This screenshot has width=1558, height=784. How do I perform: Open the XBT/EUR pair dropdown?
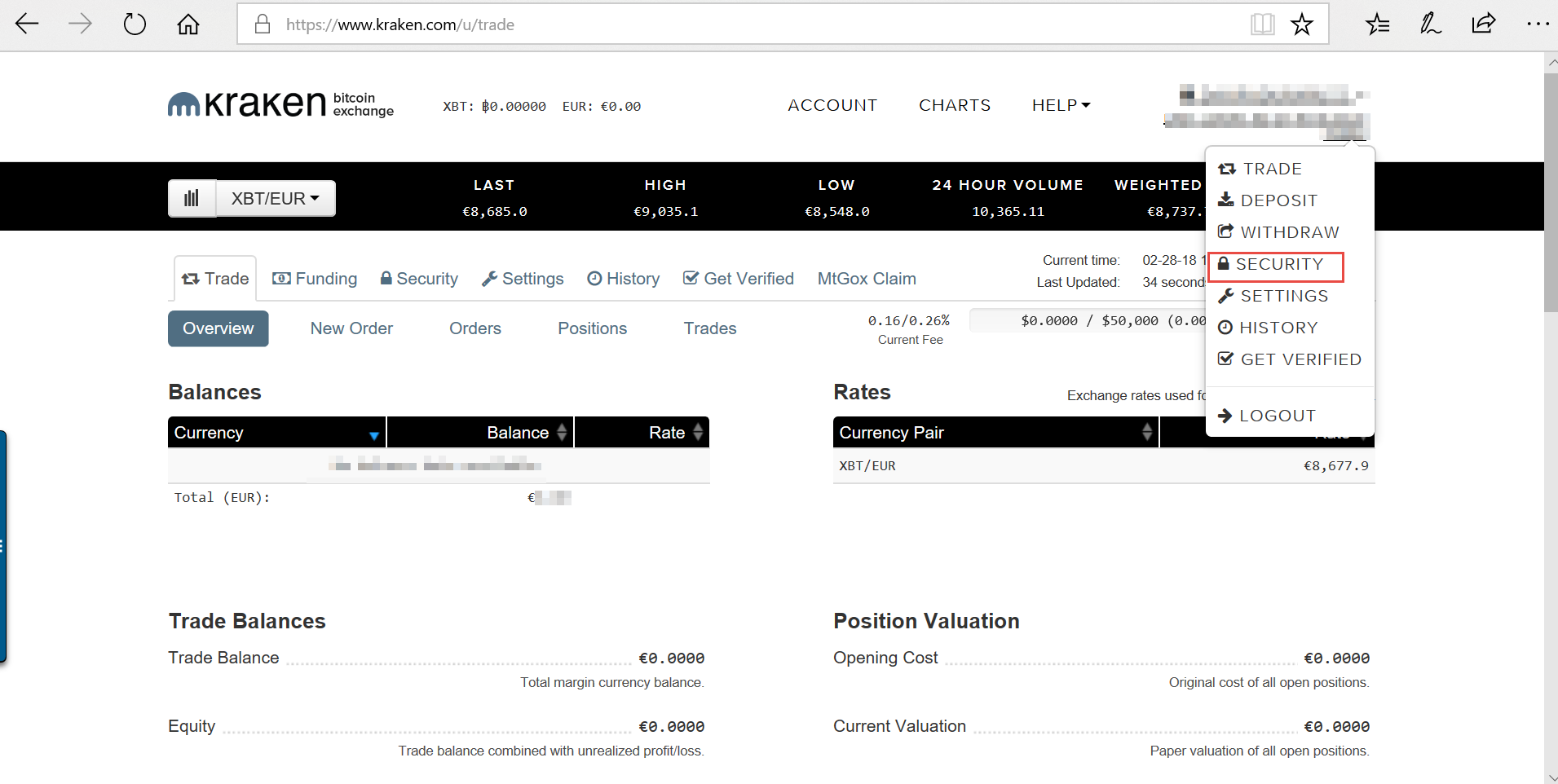[276, 198]
